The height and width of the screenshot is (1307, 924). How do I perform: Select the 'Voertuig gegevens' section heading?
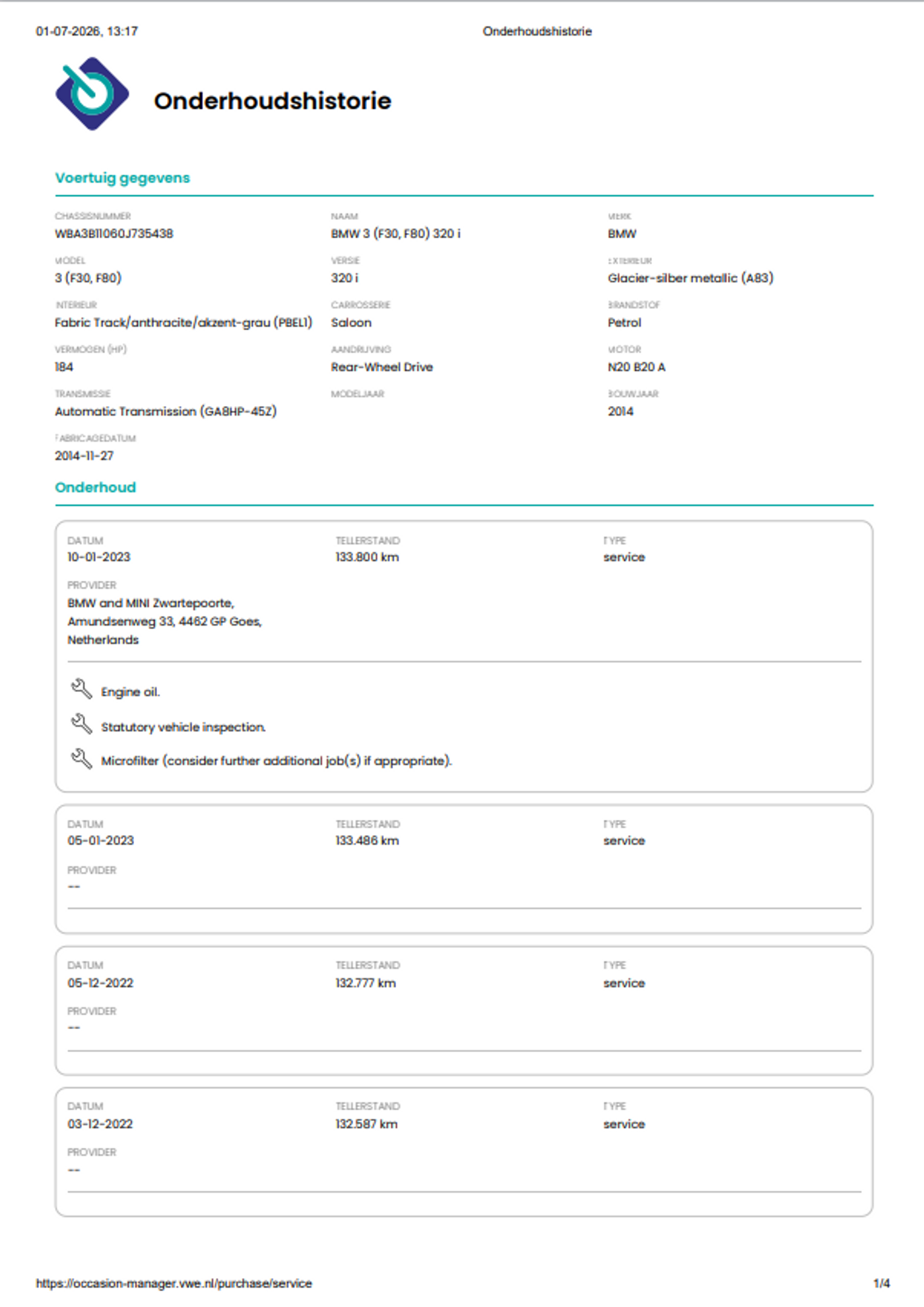[x=122, y=178]
